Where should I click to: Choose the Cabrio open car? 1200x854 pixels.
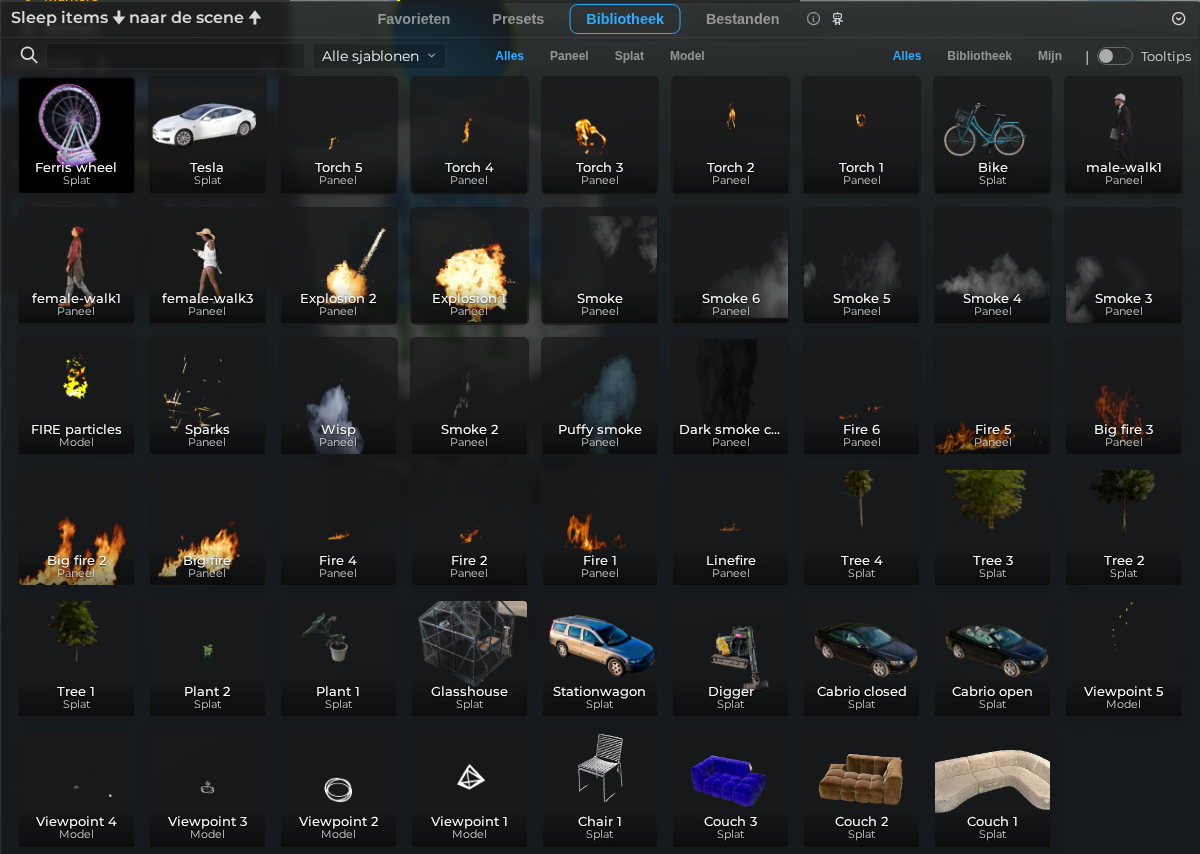pyautogui.click(x=992, y=659)
